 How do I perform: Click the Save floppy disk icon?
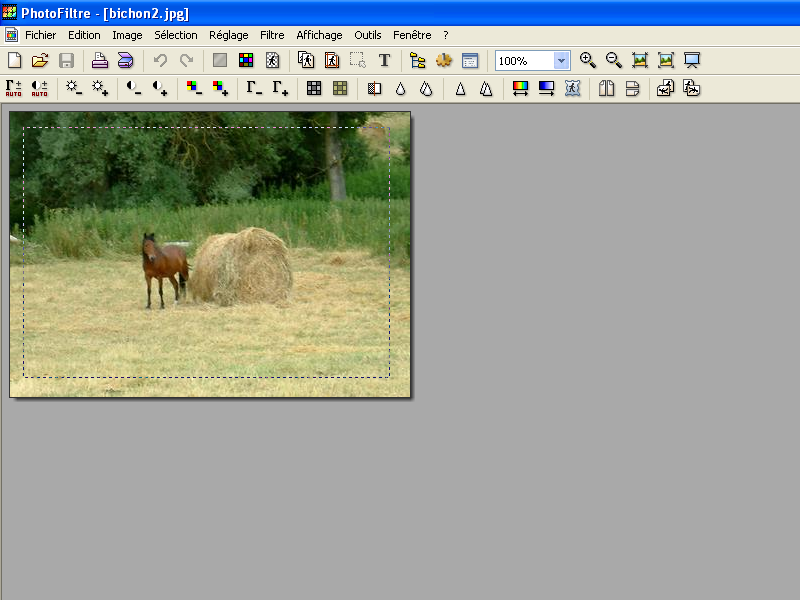(66, 60)
